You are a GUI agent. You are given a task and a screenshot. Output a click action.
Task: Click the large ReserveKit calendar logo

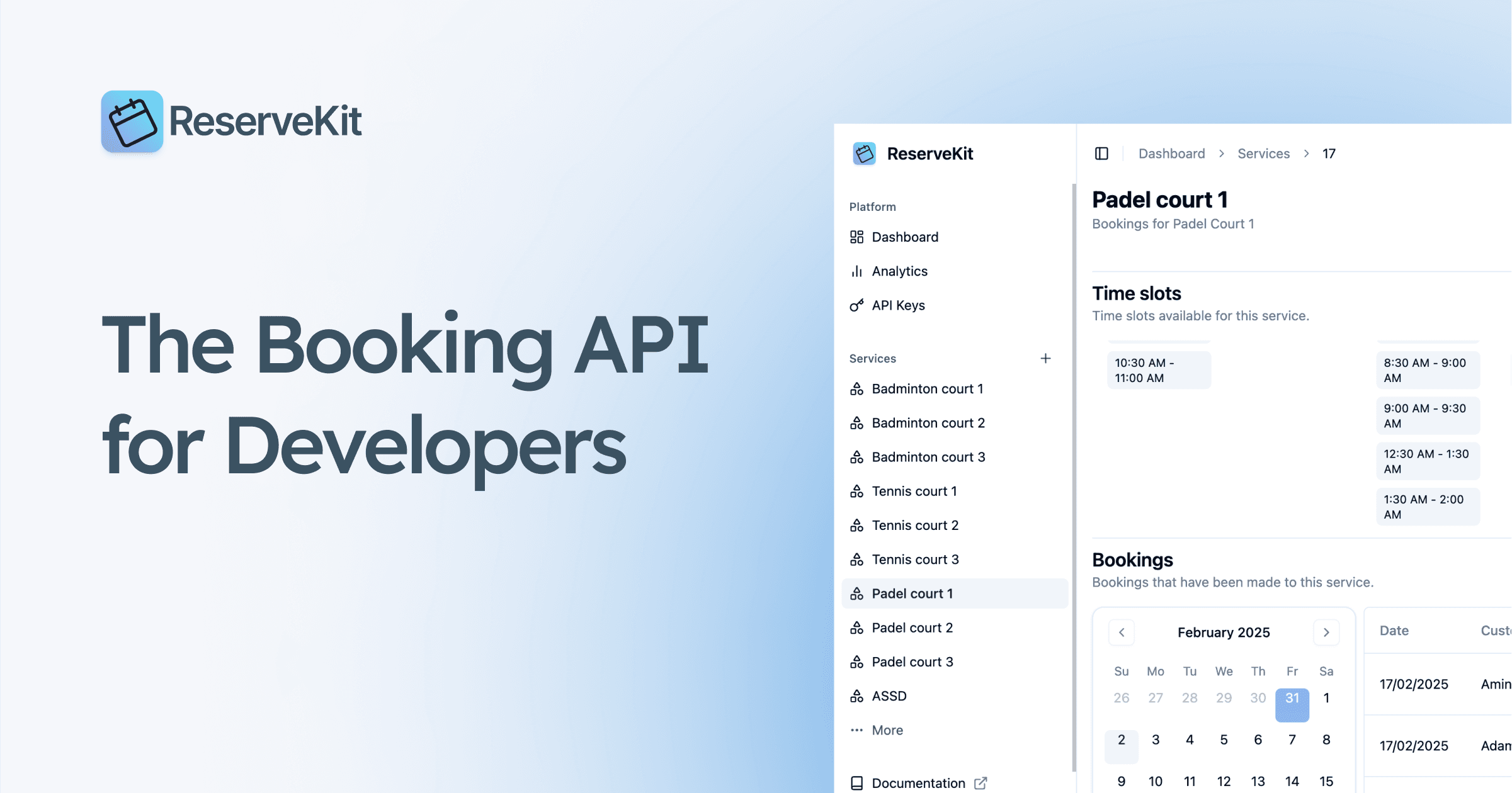coord(132,121)
